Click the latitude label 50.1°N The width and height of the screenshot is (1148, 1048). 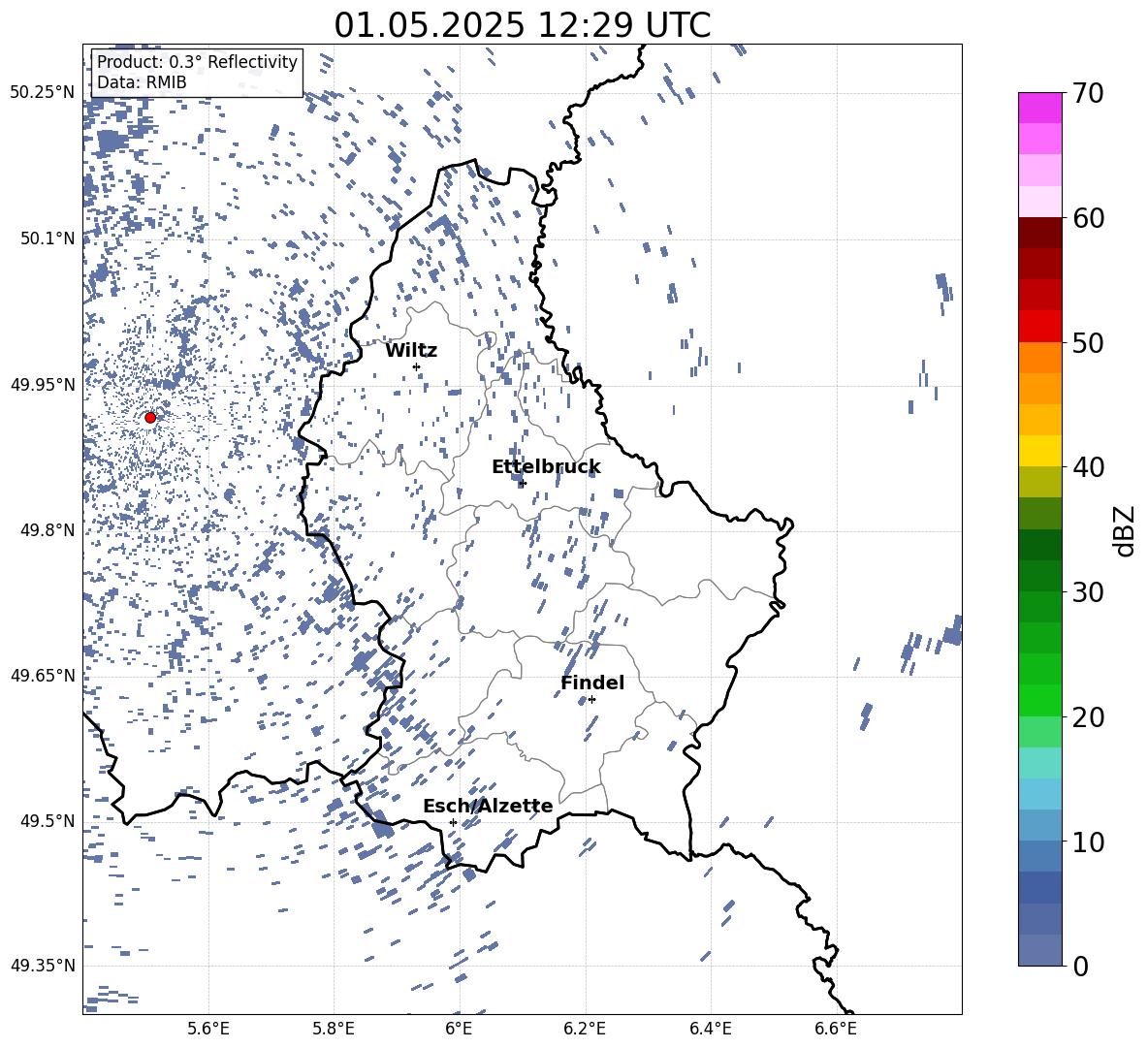[48, 238]
